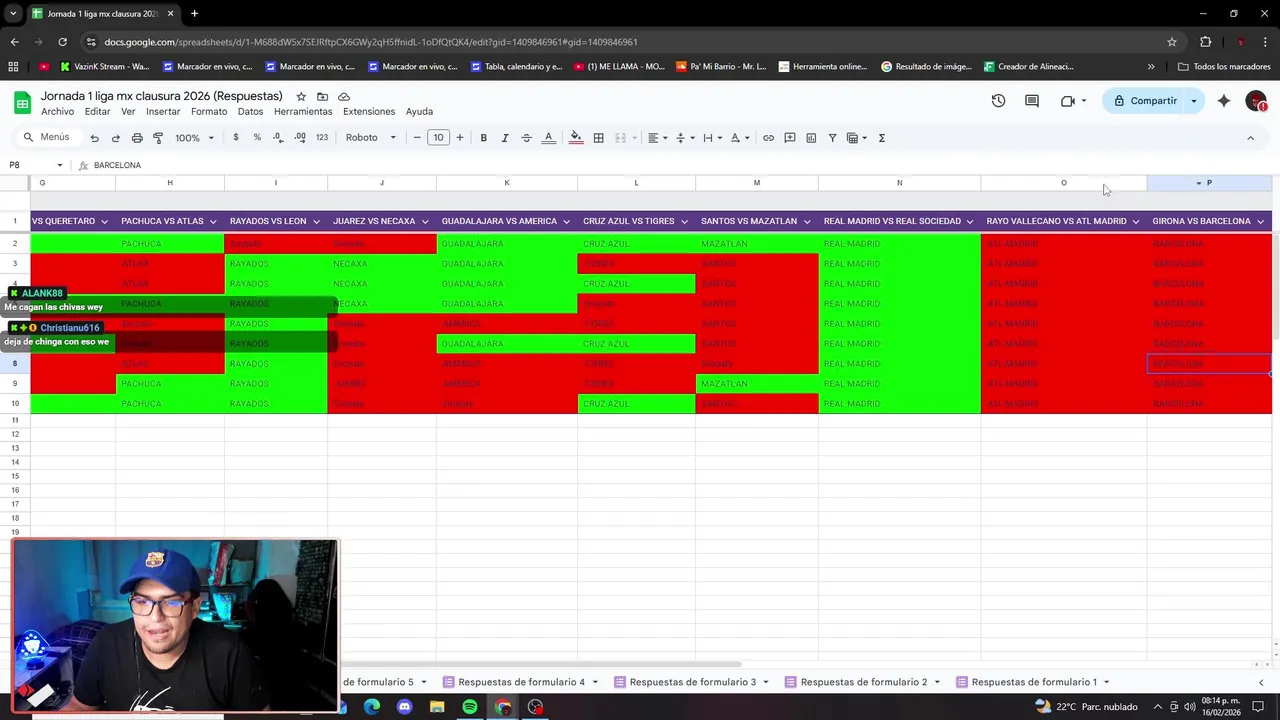Toggle italic formatting

point(505,138)
